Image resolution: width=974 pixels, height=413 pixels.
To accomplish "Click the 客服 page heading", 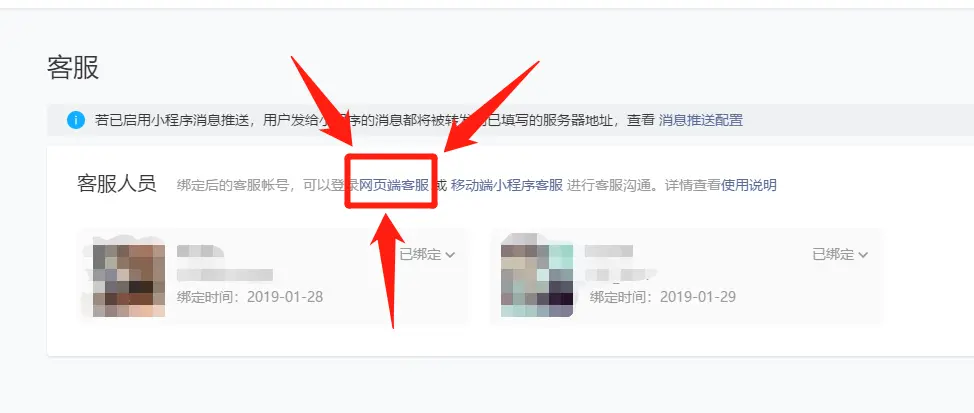I will pos(73,68).
